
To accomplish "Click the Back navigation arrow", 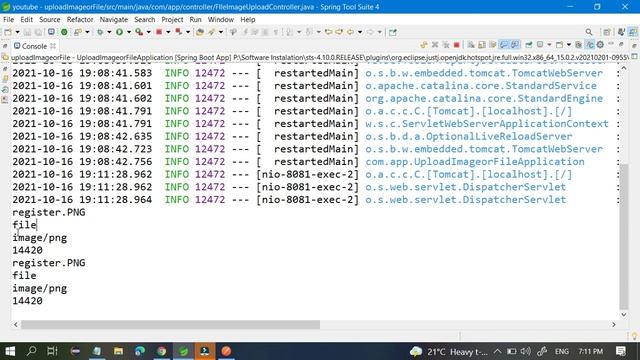I will tap(351, 32).
